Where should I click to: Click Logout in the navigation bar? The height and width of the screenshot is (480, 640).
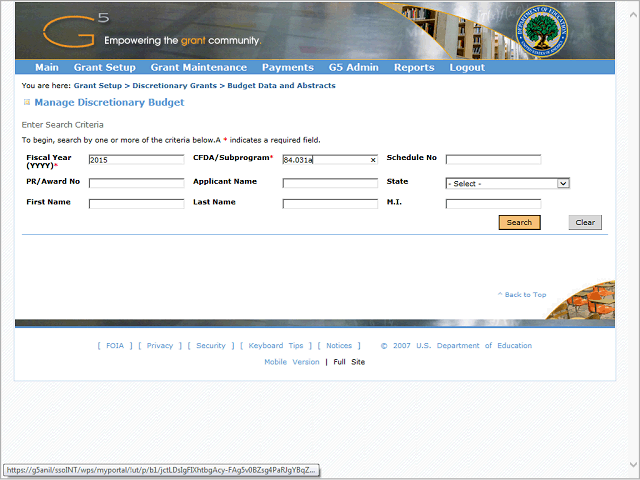tap(467, 67)
